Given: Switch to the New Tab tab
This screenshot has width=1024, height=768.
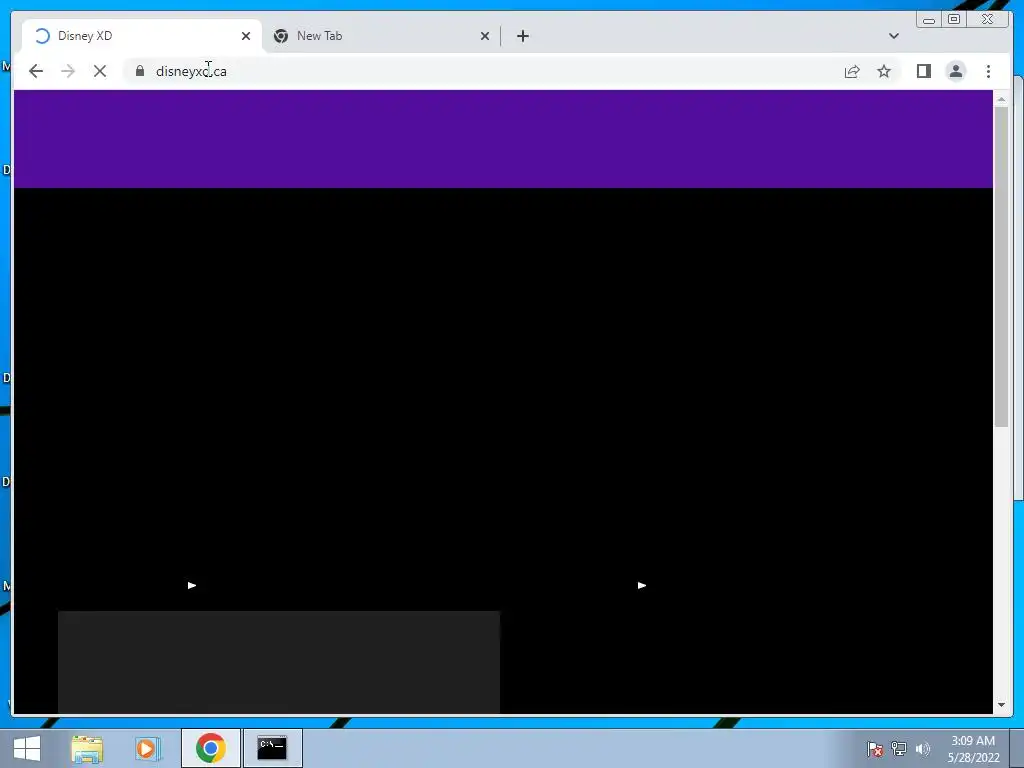Looking at the screenshot, I should click(381, 36).
